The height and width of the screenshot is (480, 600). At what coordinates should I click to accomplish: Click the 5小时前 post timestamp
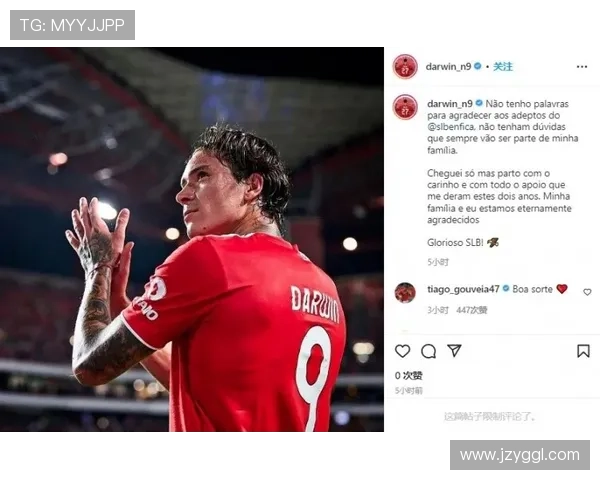408,390
